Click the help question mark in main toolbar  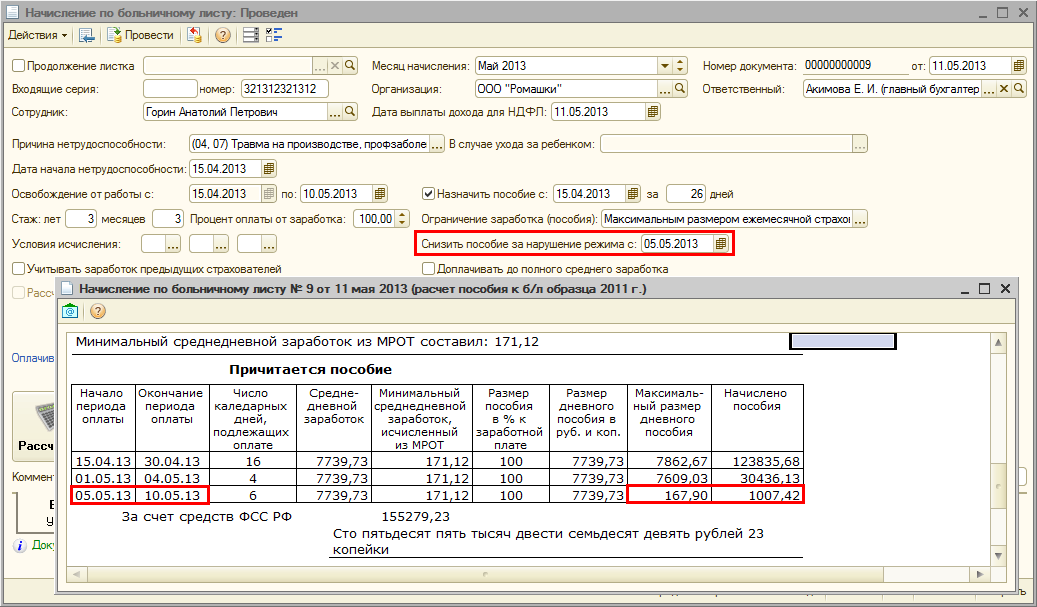(222, 35)
